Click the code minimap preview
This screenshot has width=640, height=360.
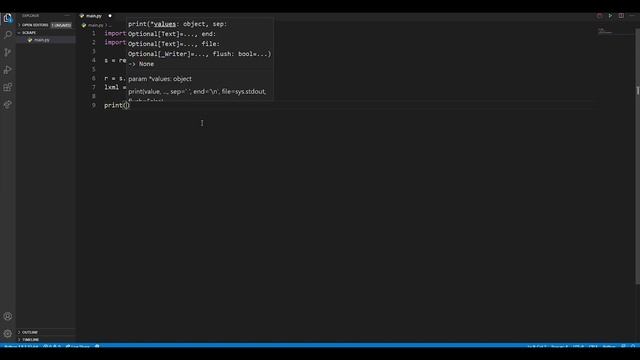click(605, 31)
